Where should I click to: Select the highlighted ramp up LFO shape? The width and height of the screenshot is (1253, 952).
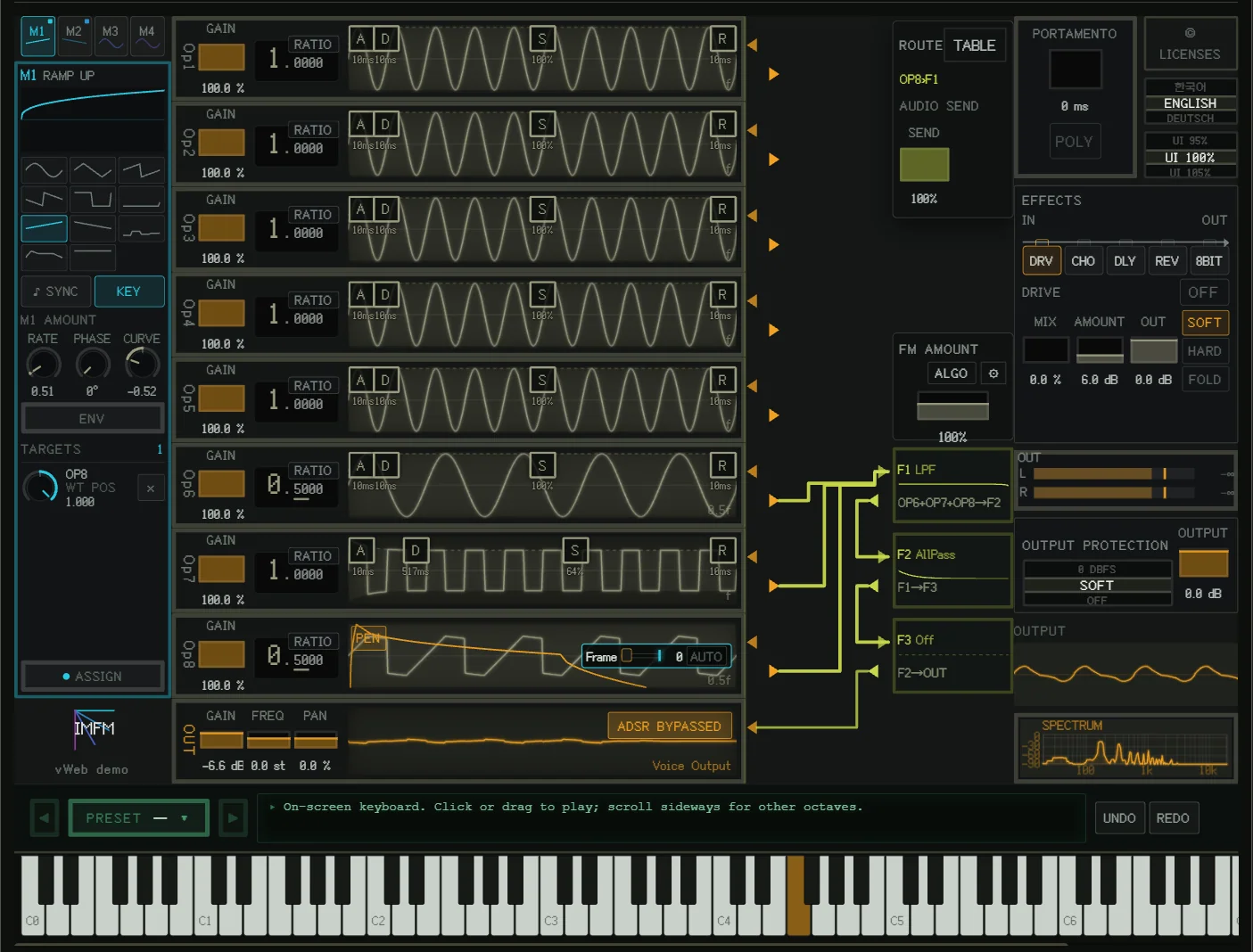44,228
